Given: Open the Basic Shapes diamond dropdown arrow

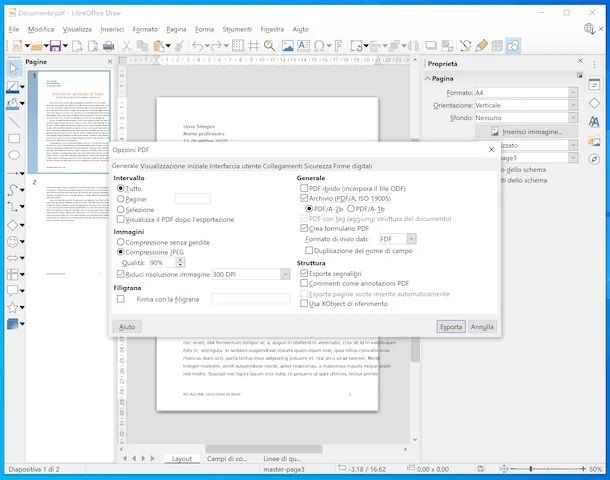Looking at the screenshot, I should (x=22, y=225).
